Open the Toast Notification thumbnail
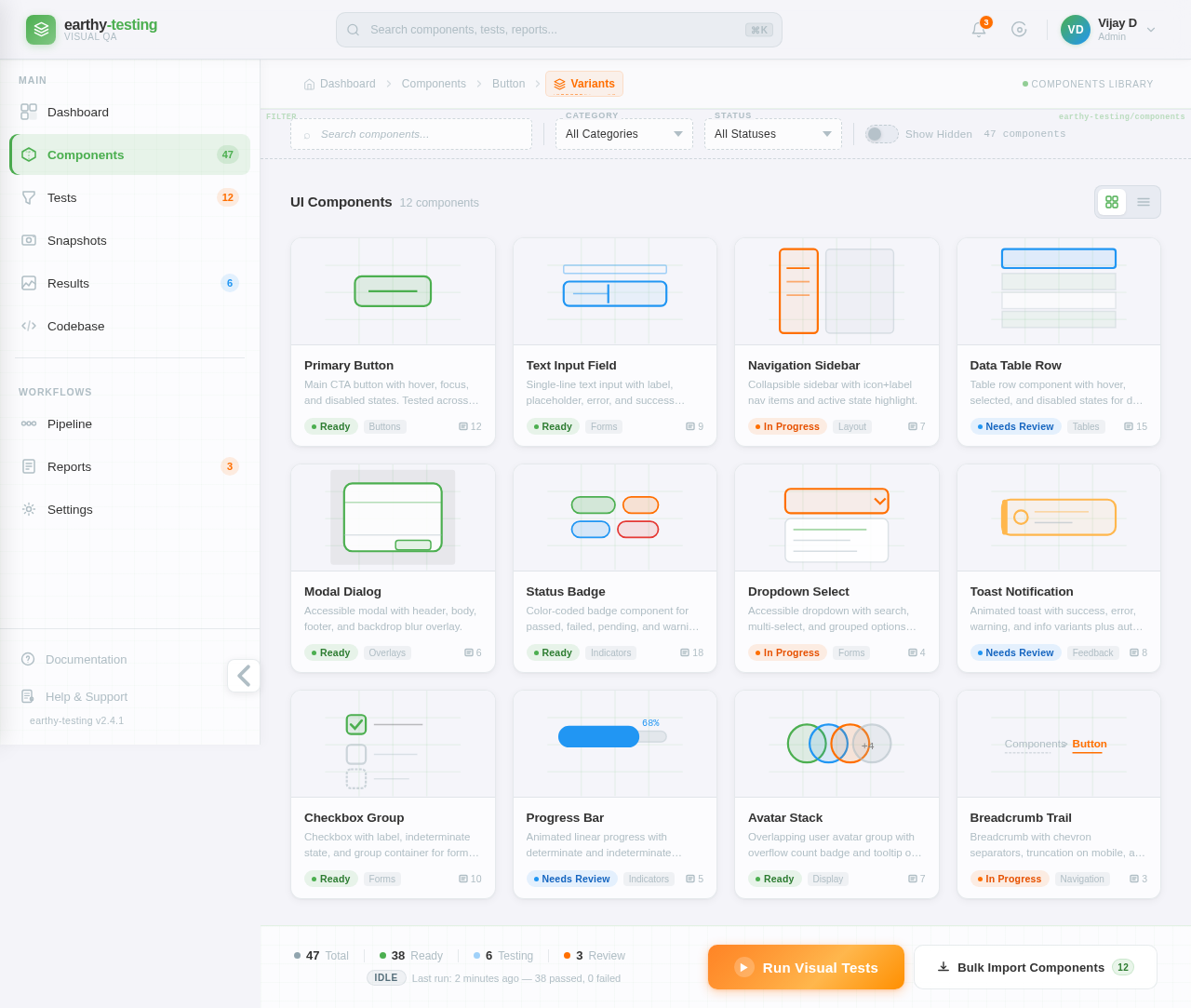This screenshot has width=1191, height=1008. [x=1059, y=517]
